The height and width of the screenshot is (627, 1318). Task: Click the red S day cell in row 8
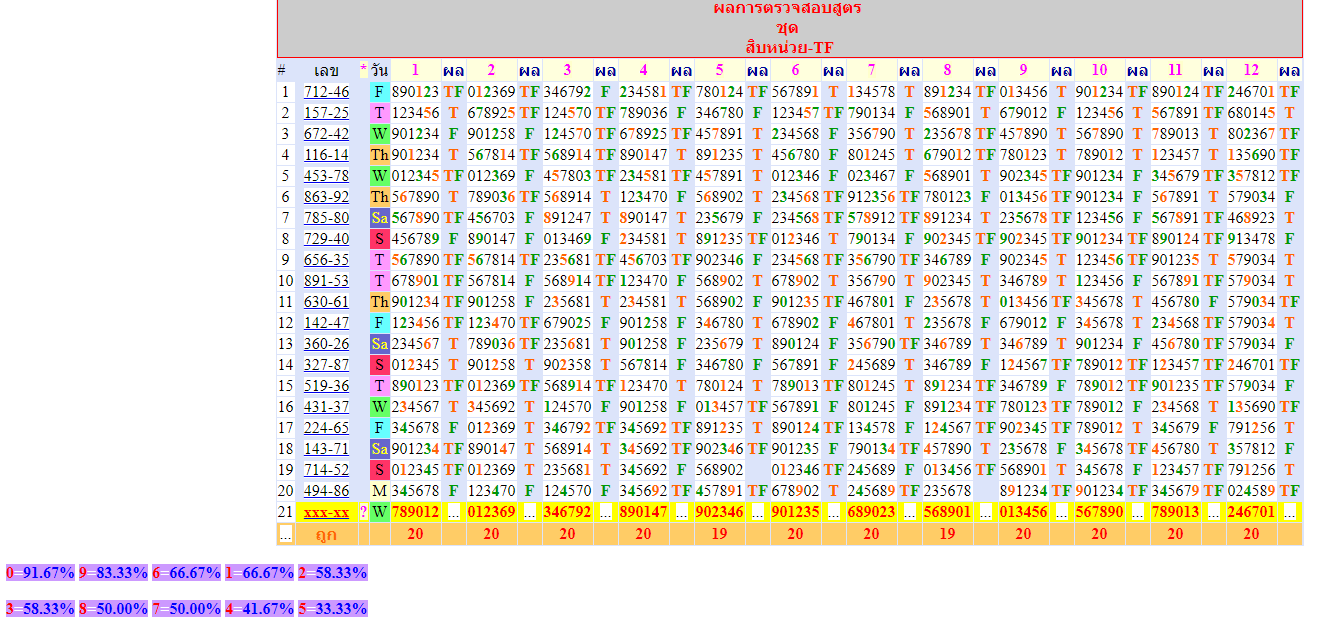click(x=379, y=239)
